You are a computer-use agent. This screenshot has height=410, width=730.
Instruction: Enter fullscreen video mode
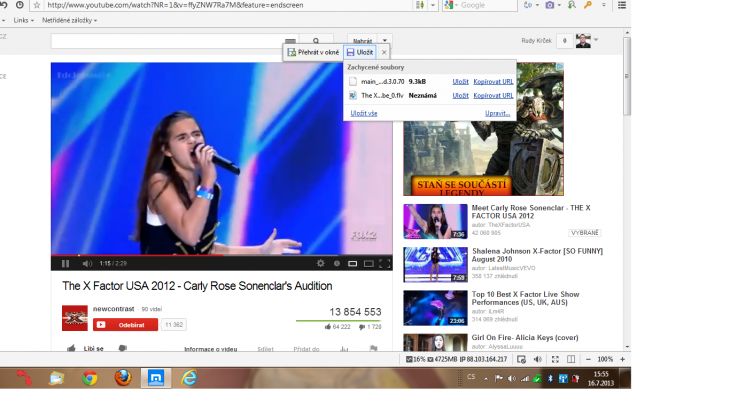385,264
